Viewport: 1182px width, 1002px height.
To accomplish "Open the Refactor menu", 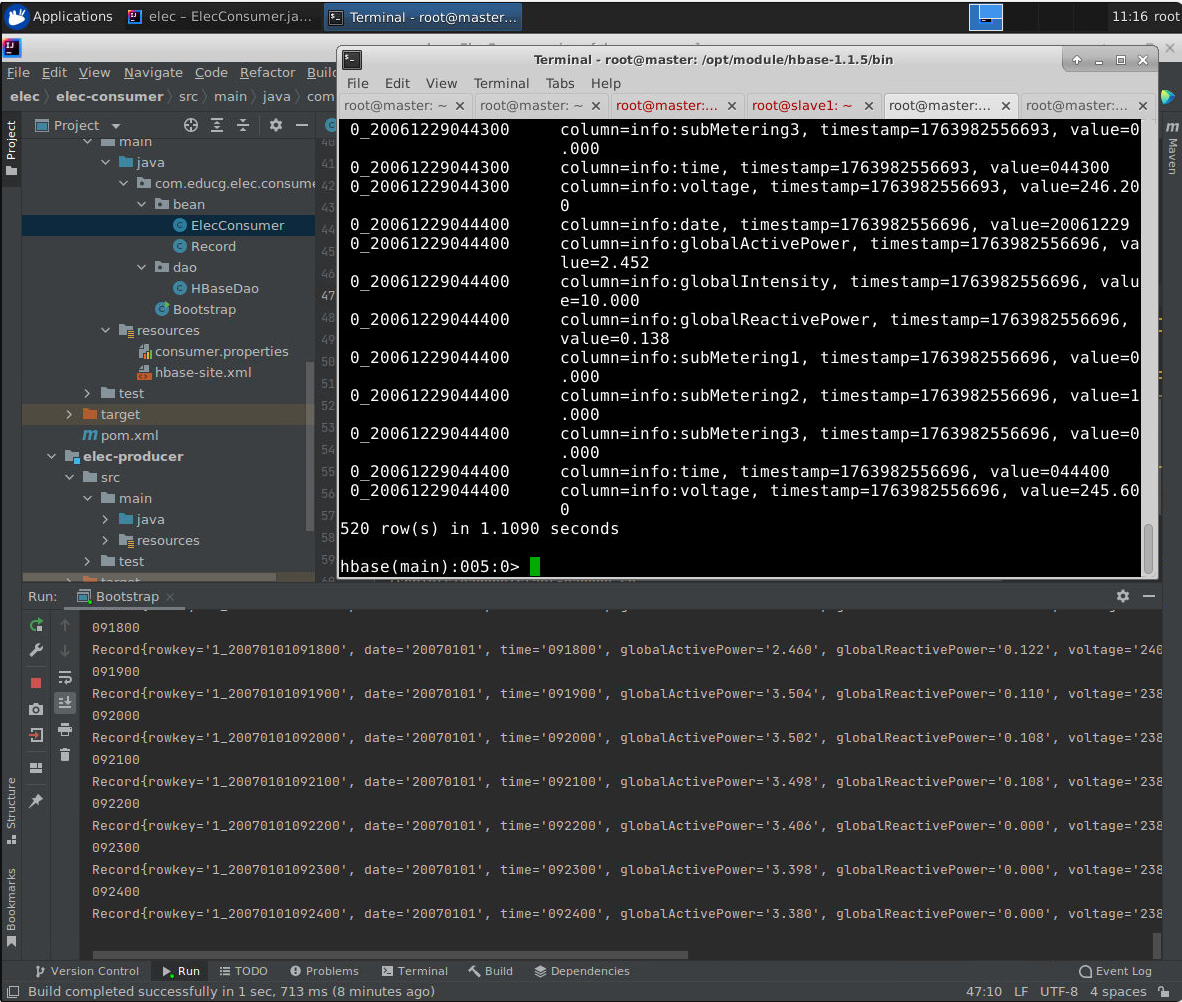I will point(267,72).
